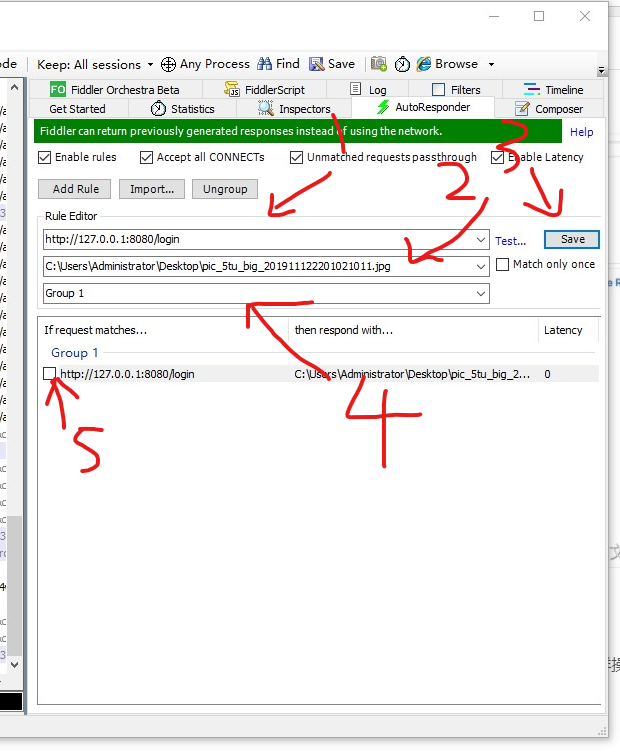Open the toolbar overflow arrow
The width and height of the screenshot is (620, 754).
click(601, 71)
